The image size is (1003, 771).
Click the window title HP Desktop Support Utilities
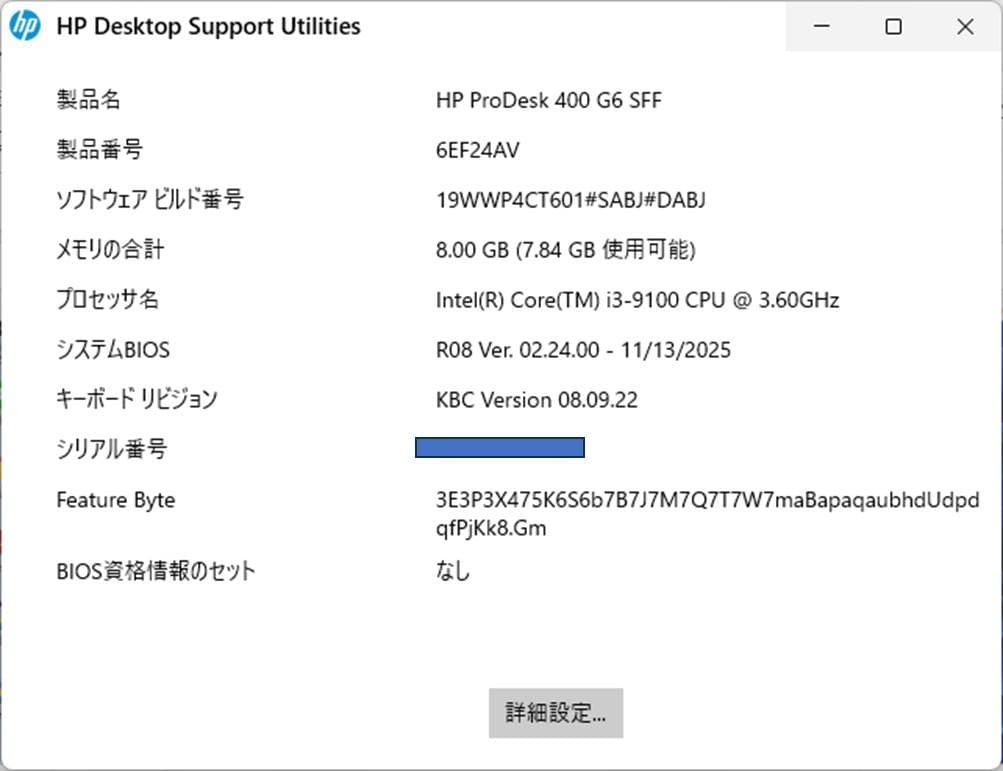(209, 26)
